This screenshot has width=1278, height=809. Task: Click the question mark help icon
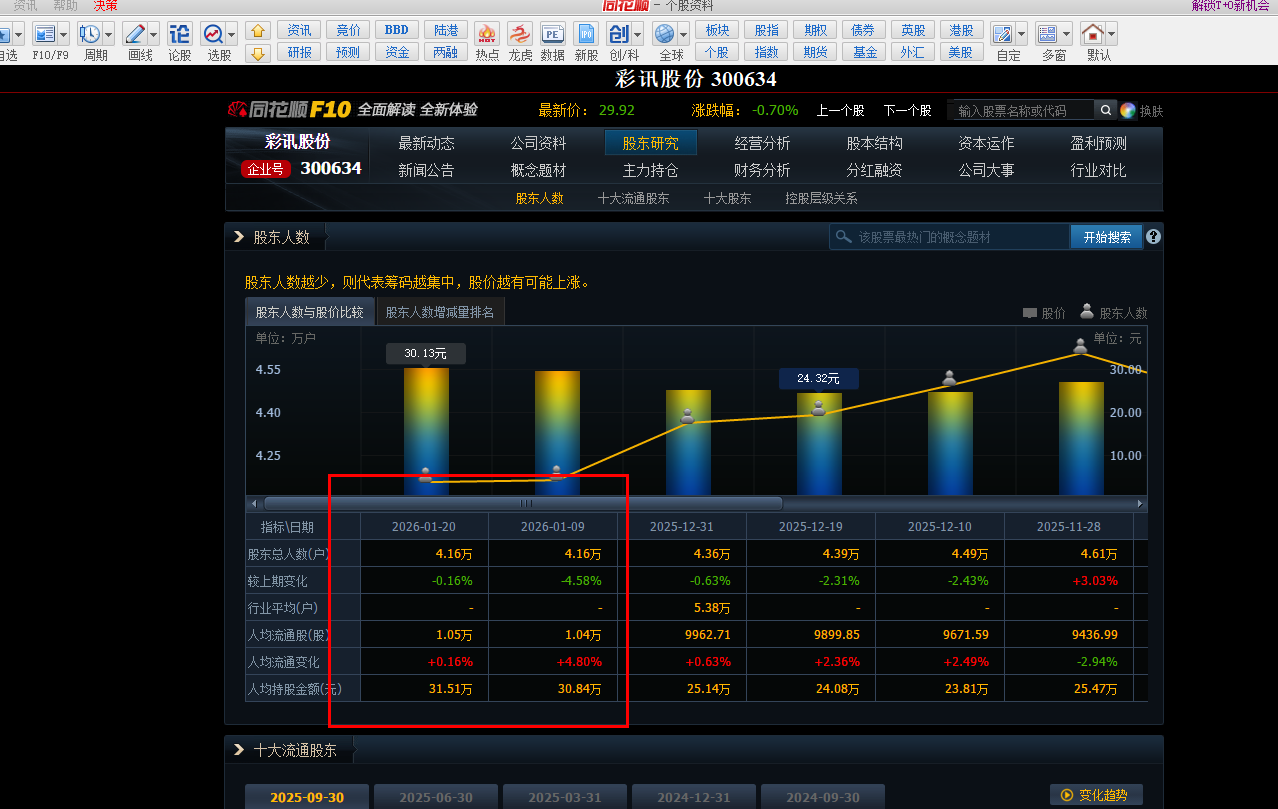[x=1153, y=237]
